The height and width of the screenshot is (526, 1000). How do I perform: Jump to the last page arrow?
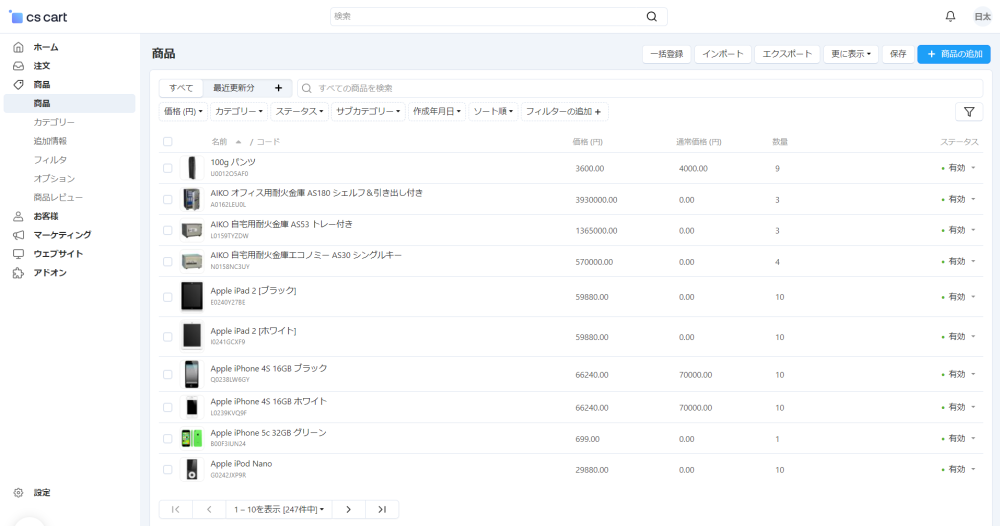click(x=382, y=509)
